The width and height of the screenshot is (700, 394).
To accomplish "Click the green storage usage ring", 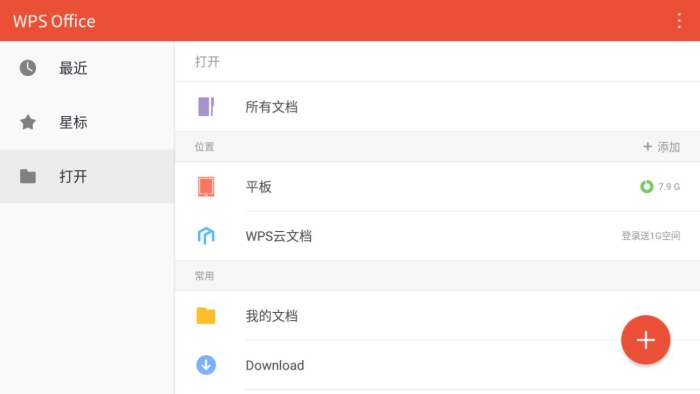I will (x=646, y=187).
